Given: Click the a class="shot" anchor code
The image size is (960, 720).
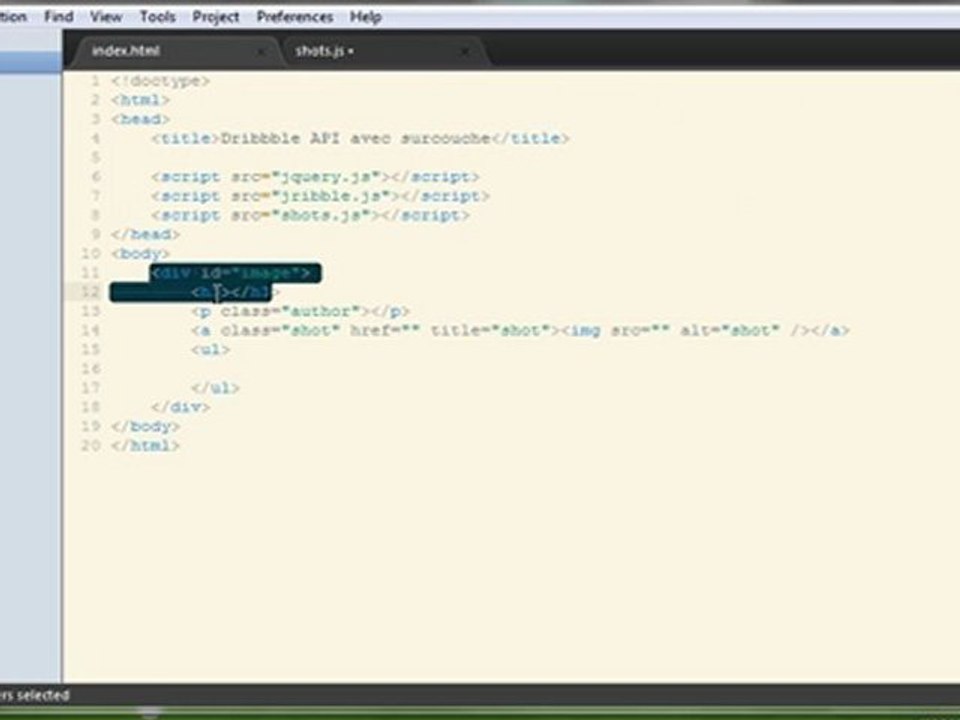Looking at the screenshot, I should tap(376, 331).
